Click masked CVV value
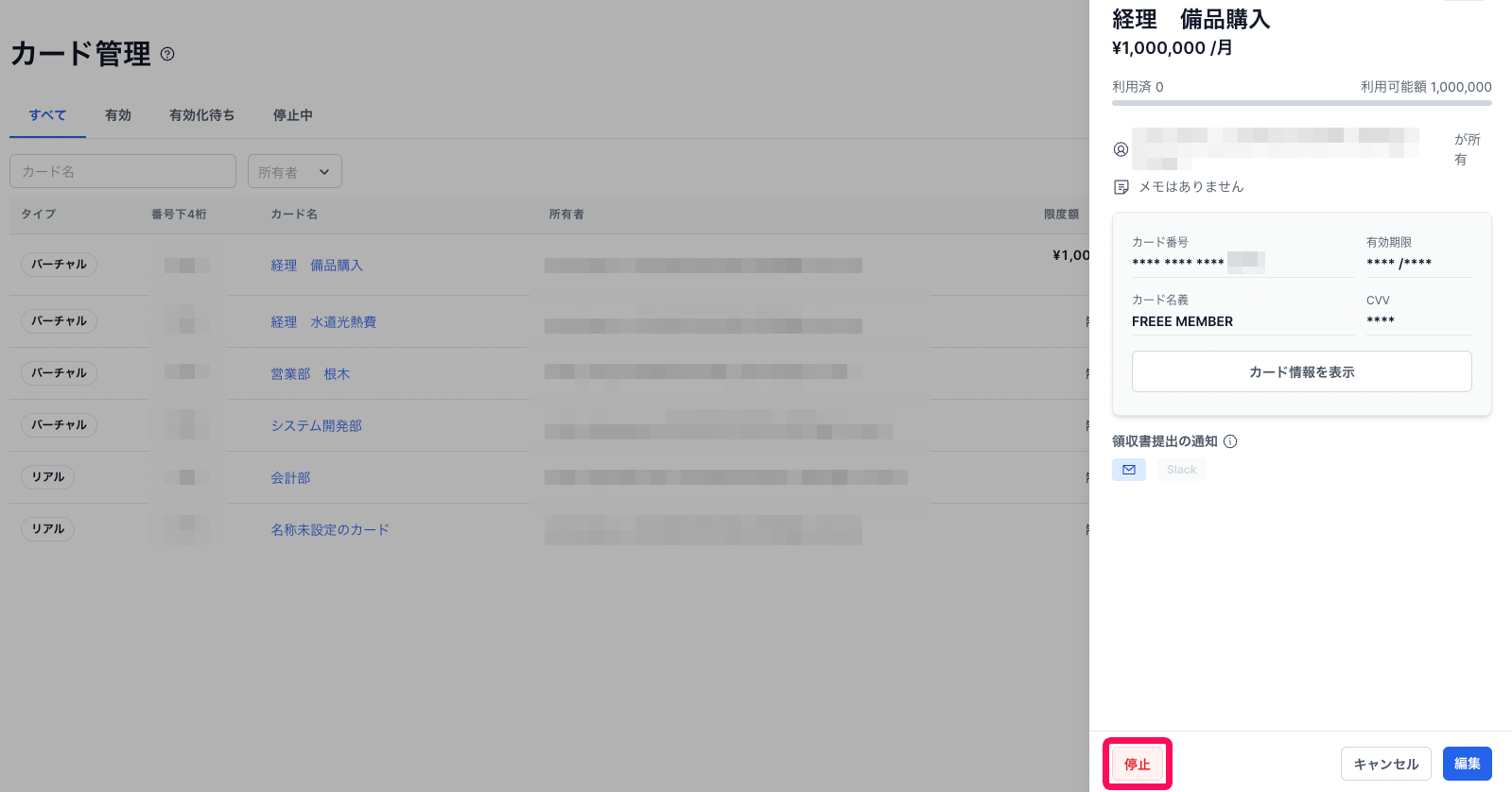This screenshot has width=1512, height=792. (1381, 320)
